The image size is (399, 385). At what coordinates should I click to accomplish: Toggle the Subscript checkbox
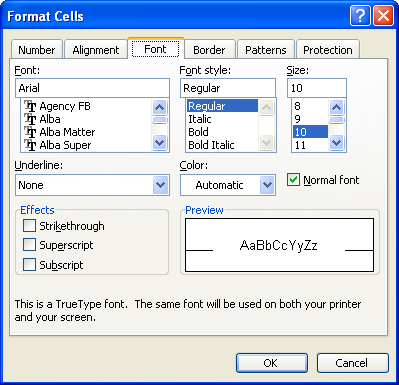point(29,265)
